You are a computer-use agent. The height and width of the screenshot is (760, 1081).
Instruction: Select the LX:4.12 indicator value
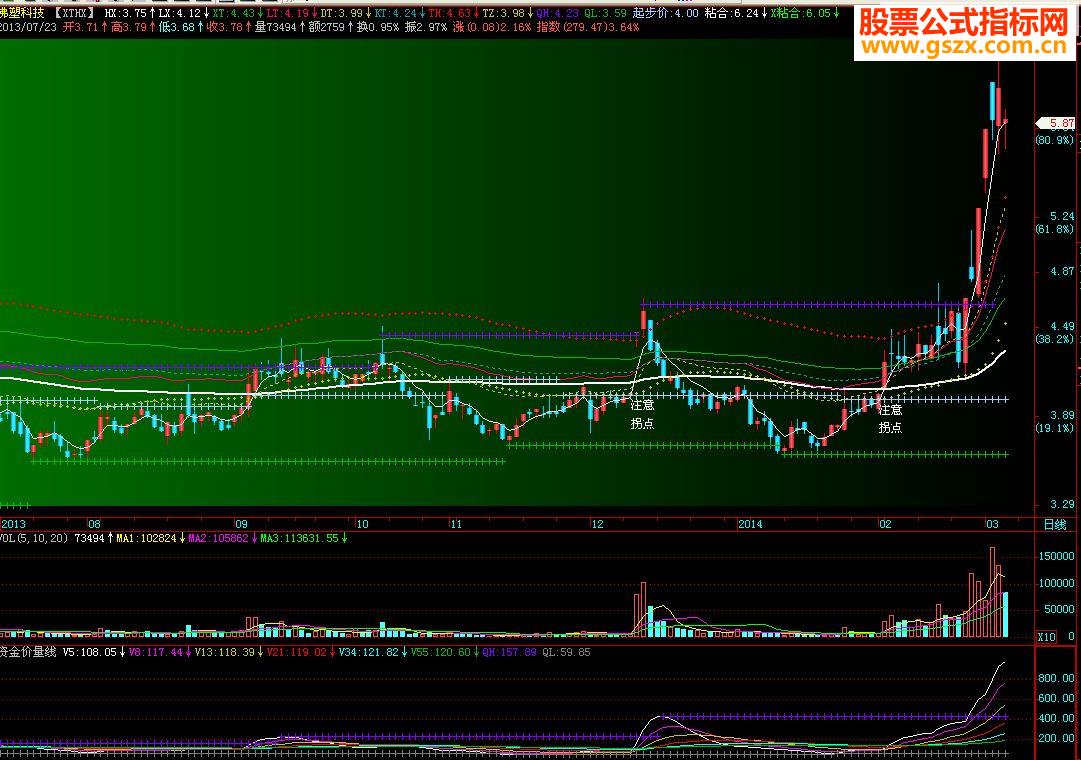click(x=179, y=13)
